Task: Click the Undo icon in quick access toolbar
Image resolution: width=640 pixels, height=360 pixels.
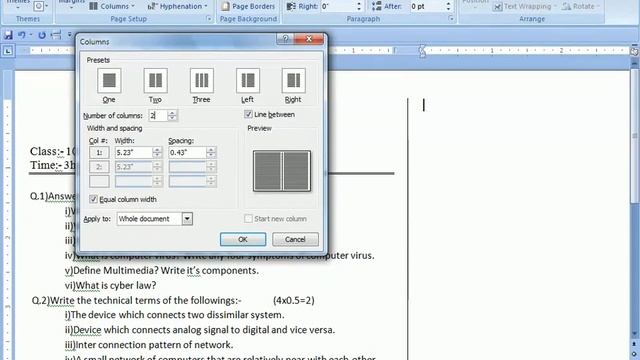Action: 22,36
